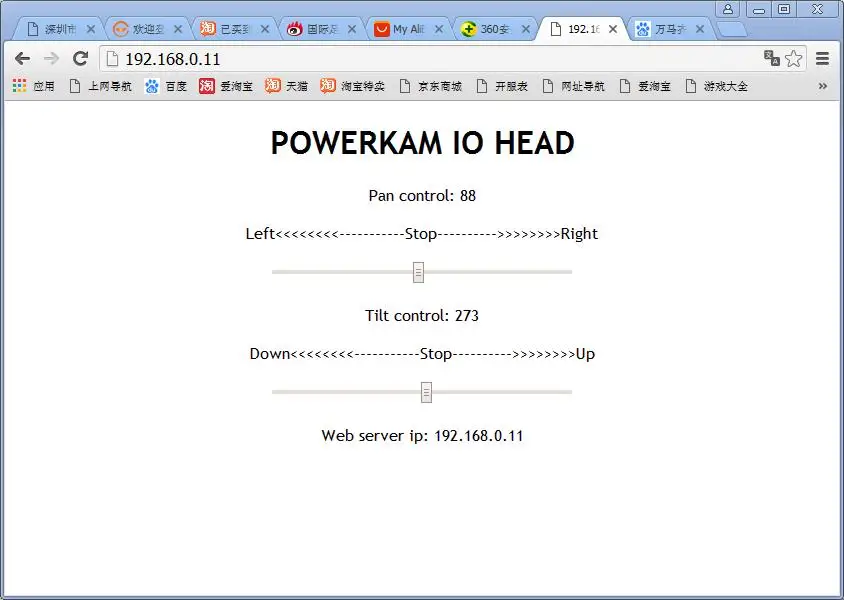Click the Down-Stop-Up direction label
This screenshot has width=844, height=600.
point(422,354)
